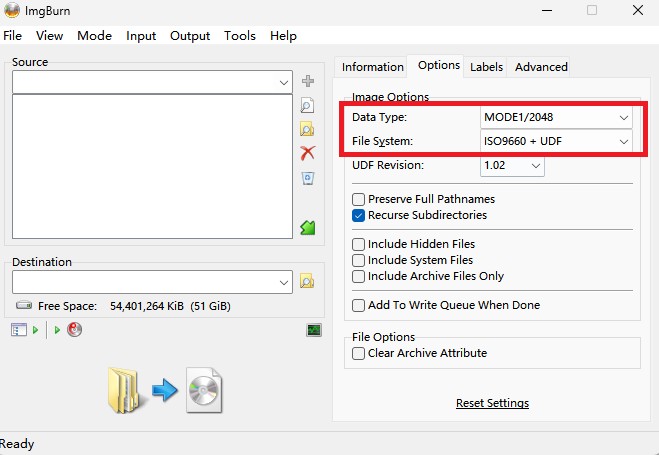Open the File System dropdown
This screenshot has width=659, height=455.
click(x=556, y=141)
